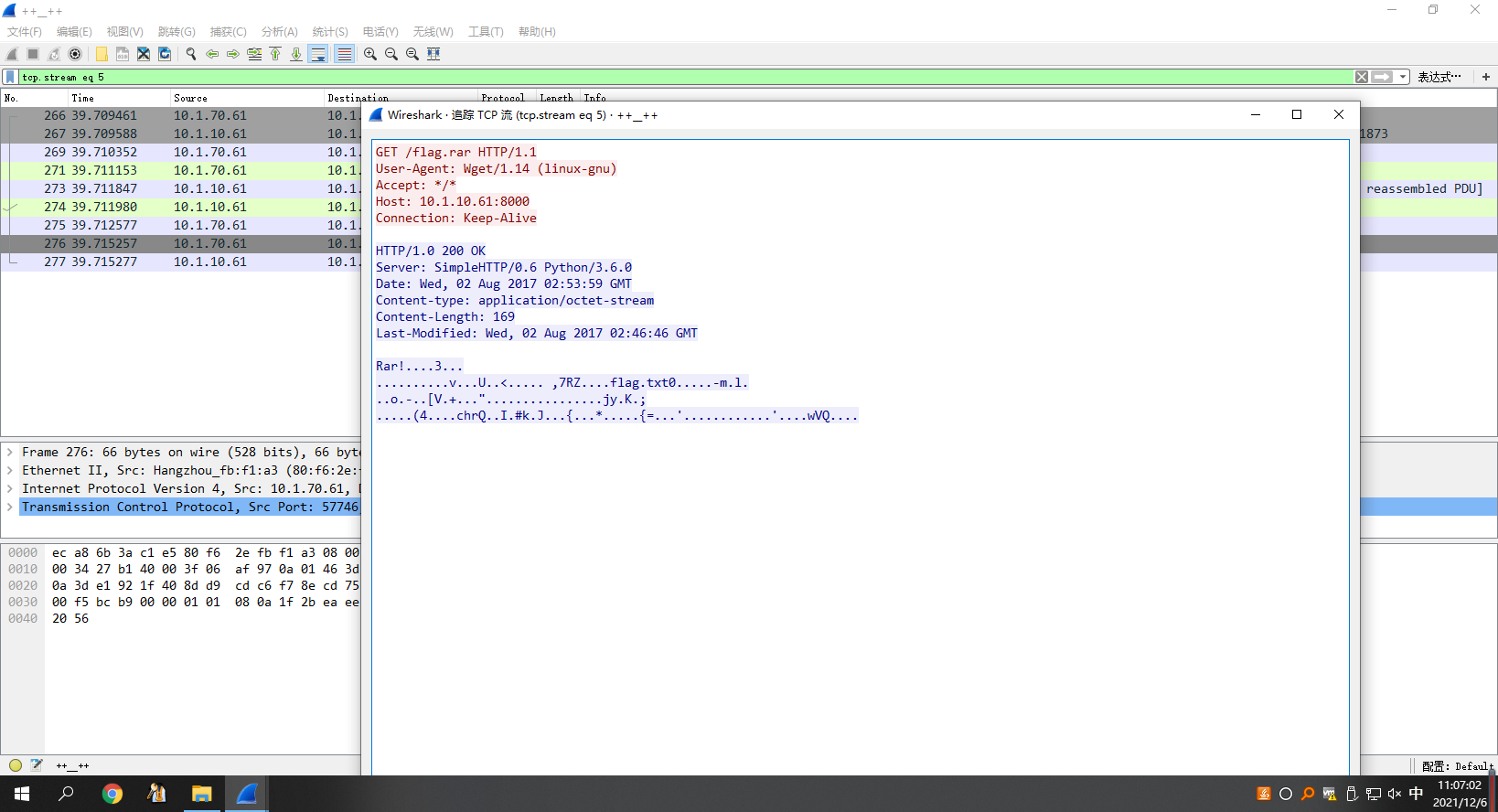The height and width of the screenshot is (812, 1498).
Task: Click the Zoom out icon in toolbar
Action: point(391,54)
